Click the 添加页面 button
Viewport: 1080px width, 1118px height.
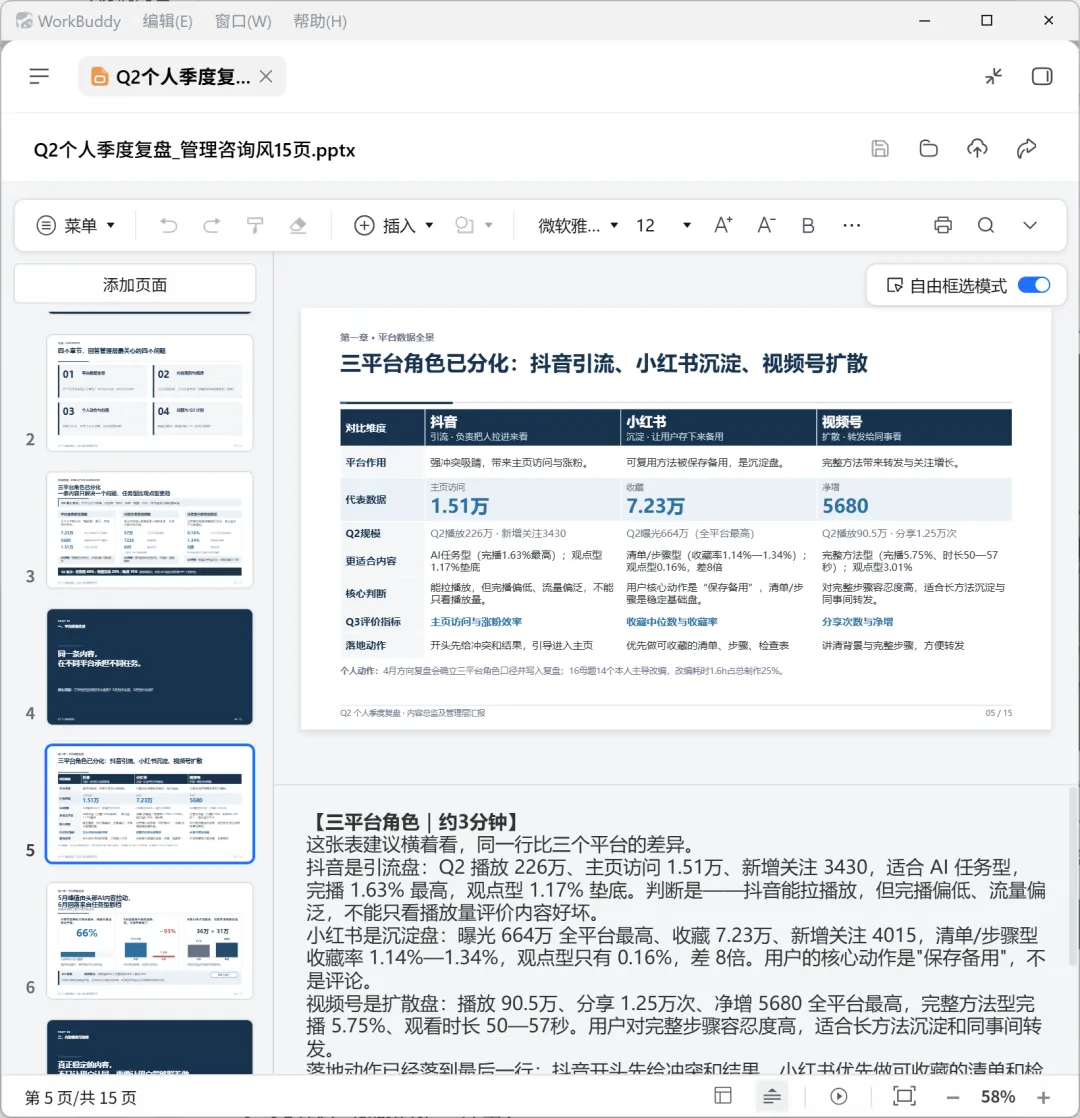135,284
